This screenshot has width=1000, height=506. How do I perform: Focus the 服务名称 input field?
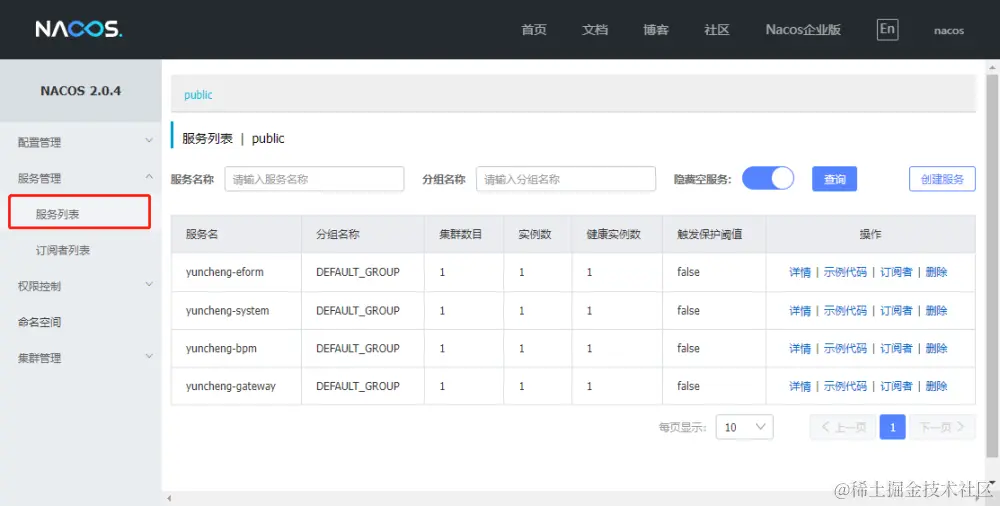coord(314,179)
